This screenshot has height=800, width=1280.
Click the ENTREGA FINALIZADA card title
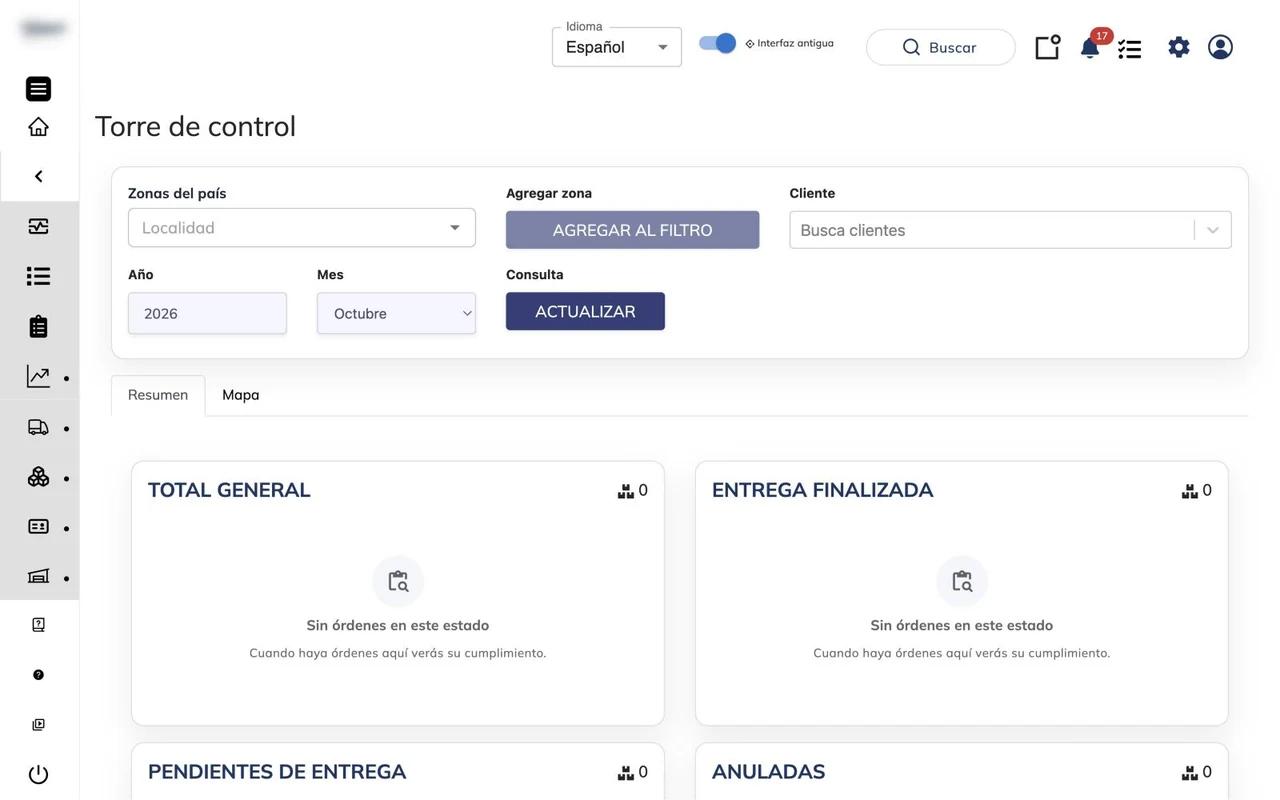pos(823,490)
